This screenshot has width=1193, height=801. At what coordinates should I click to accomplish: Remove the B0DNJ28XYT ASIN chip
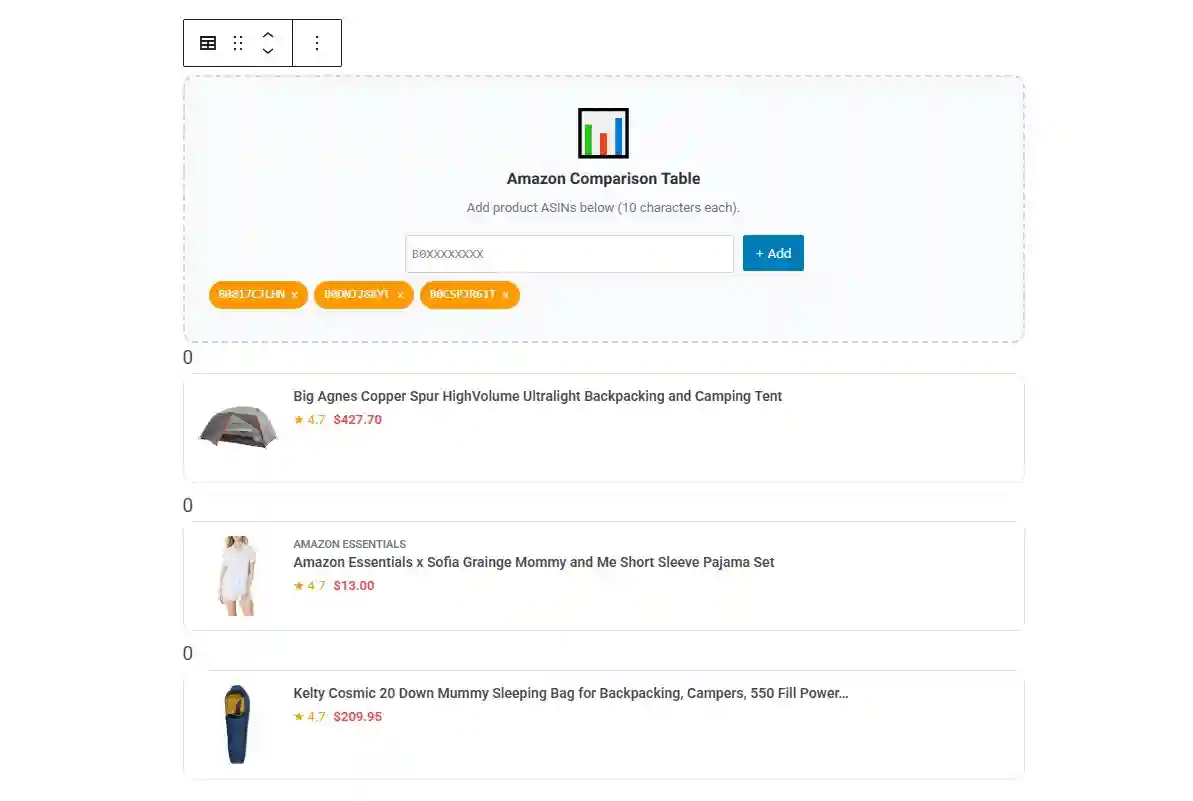coord(400,296)
